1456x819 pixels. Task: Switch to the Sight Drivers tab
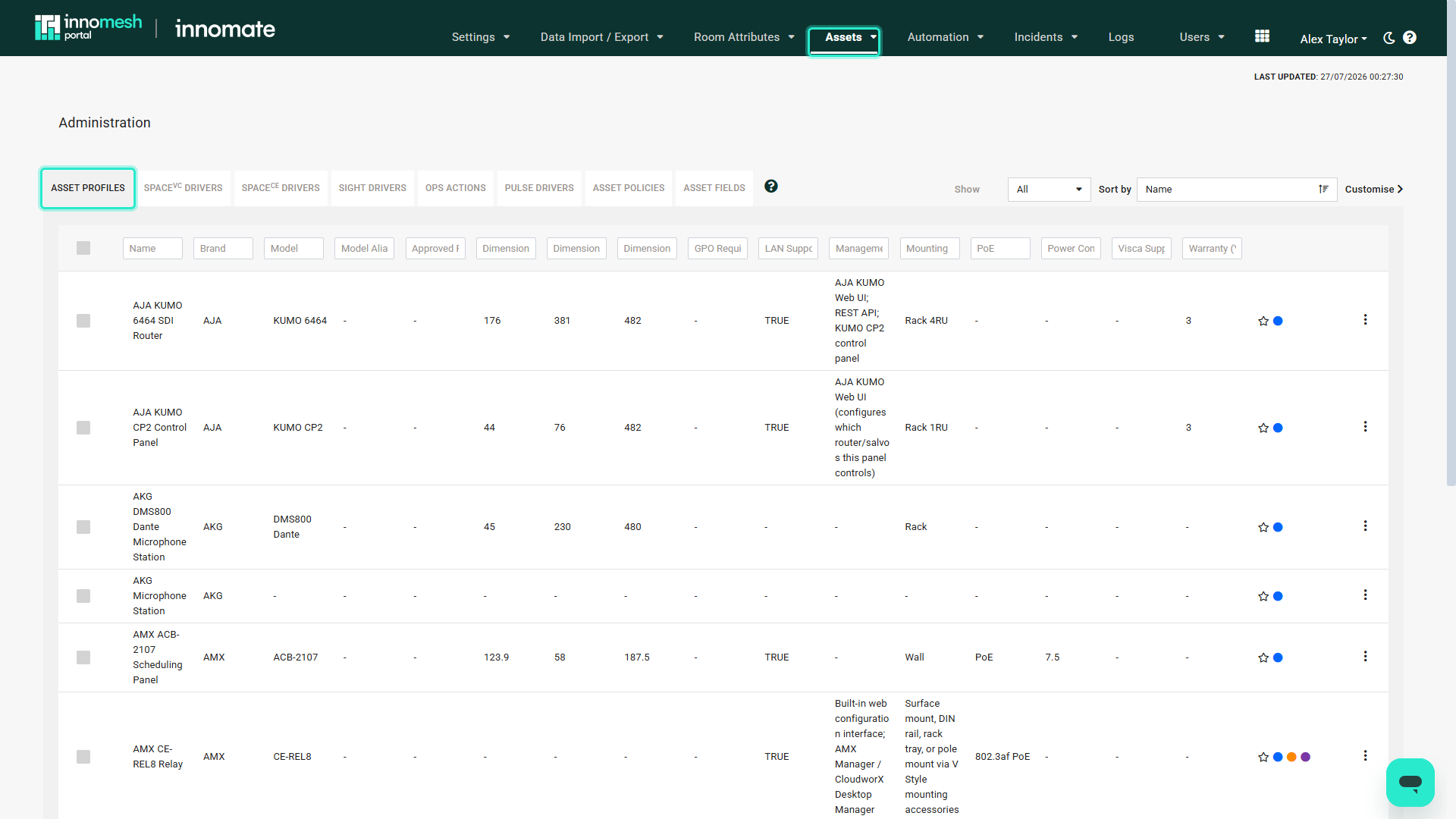point(372,188)
